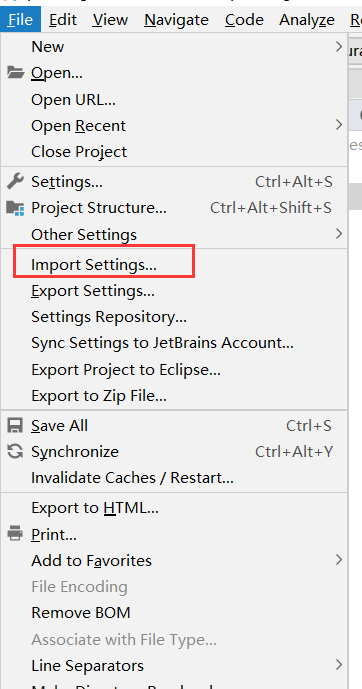Click the Print printer icon
This screenshot has height=689, width=362.
coord(15,534)
